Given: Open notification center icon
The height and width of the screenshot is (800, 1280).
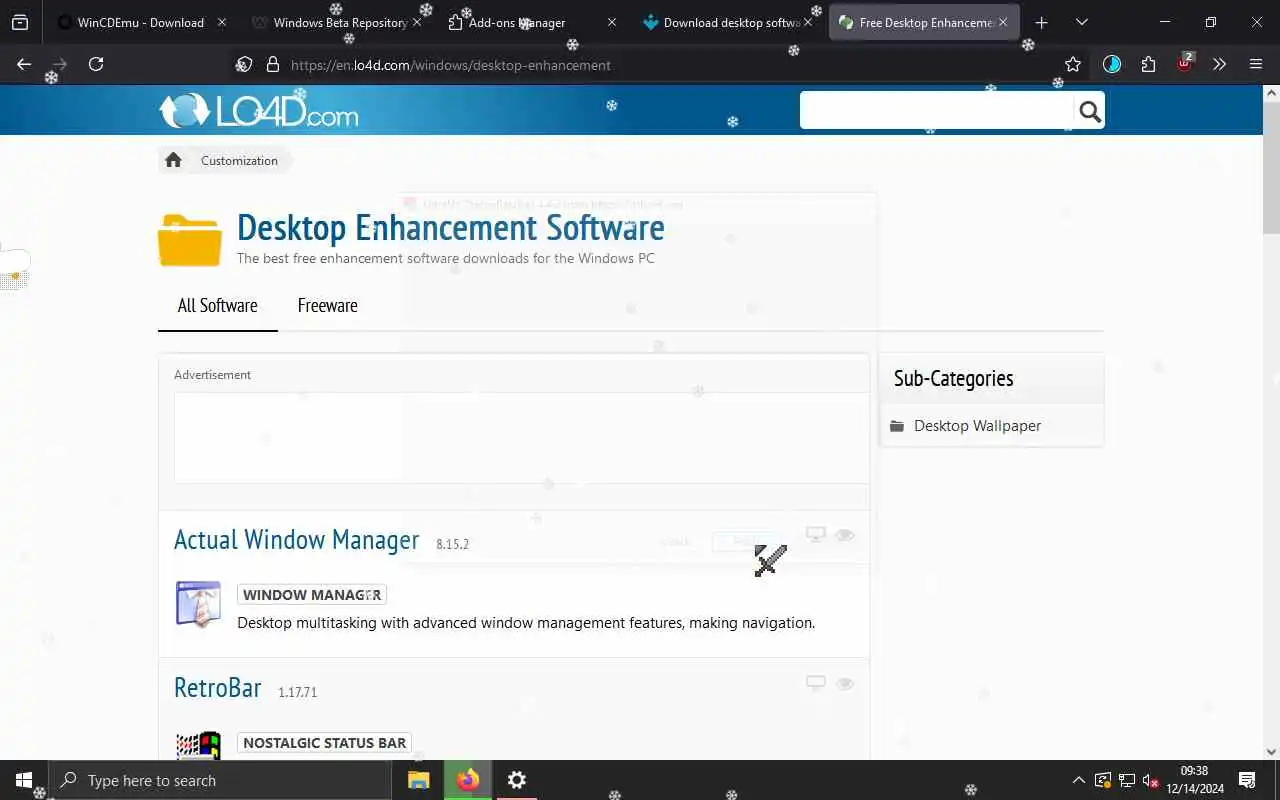Looking at the screenshot, I should pyautogui.click(x=1247, y=780).
